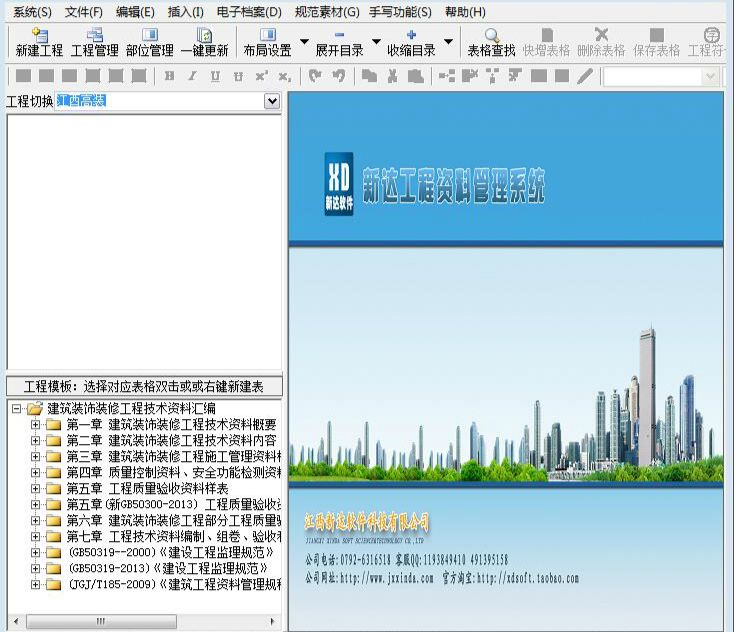Open the 工程切换 project dropdown
The height and width of the screenshot is (632, 734).
(272, 101)
